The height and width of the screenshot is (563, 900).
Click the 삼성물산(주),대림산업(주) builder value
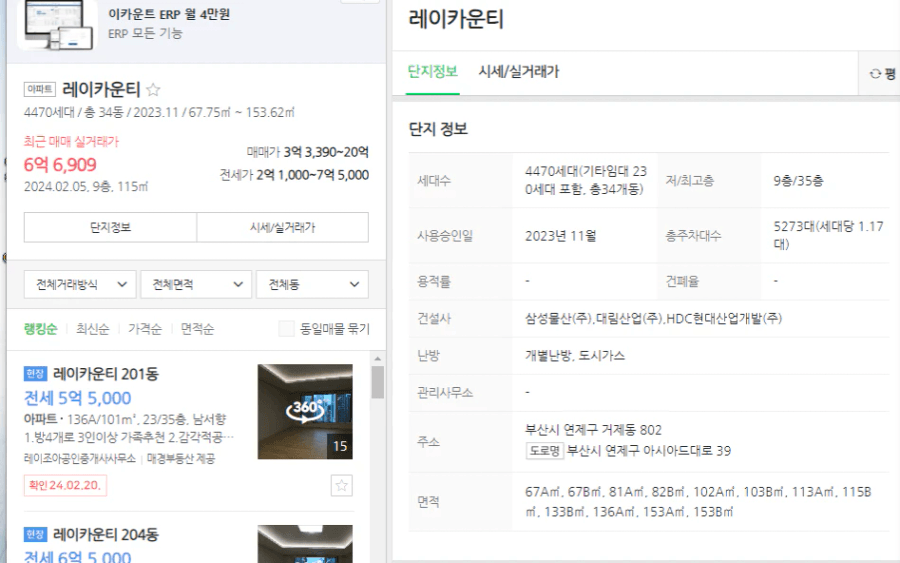(653, 319)
